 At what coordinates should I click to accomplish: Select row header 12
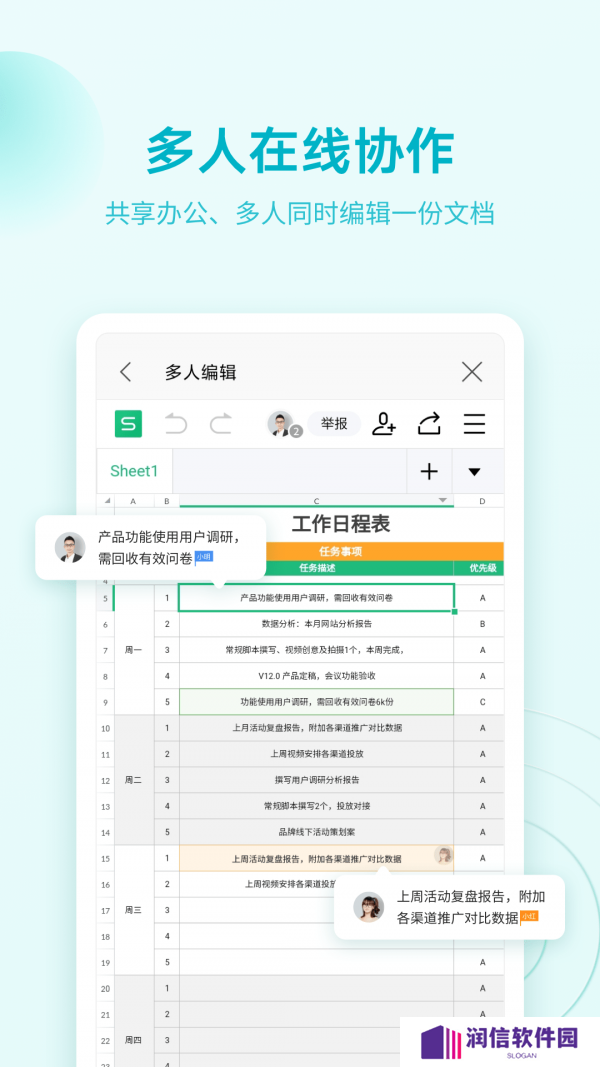[105, 781]
